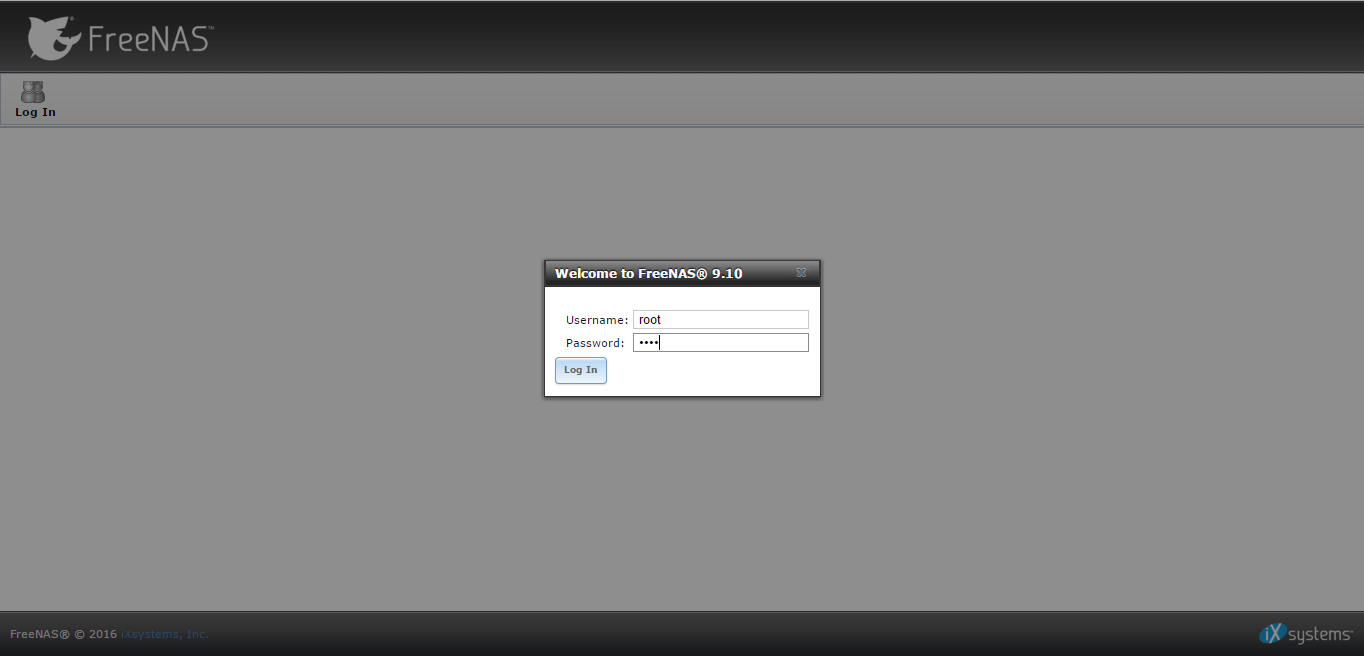Click the 'FreeNAS® © 2016' footer text
This screenshot has height=656, width=1364.
tap(63, 634)
